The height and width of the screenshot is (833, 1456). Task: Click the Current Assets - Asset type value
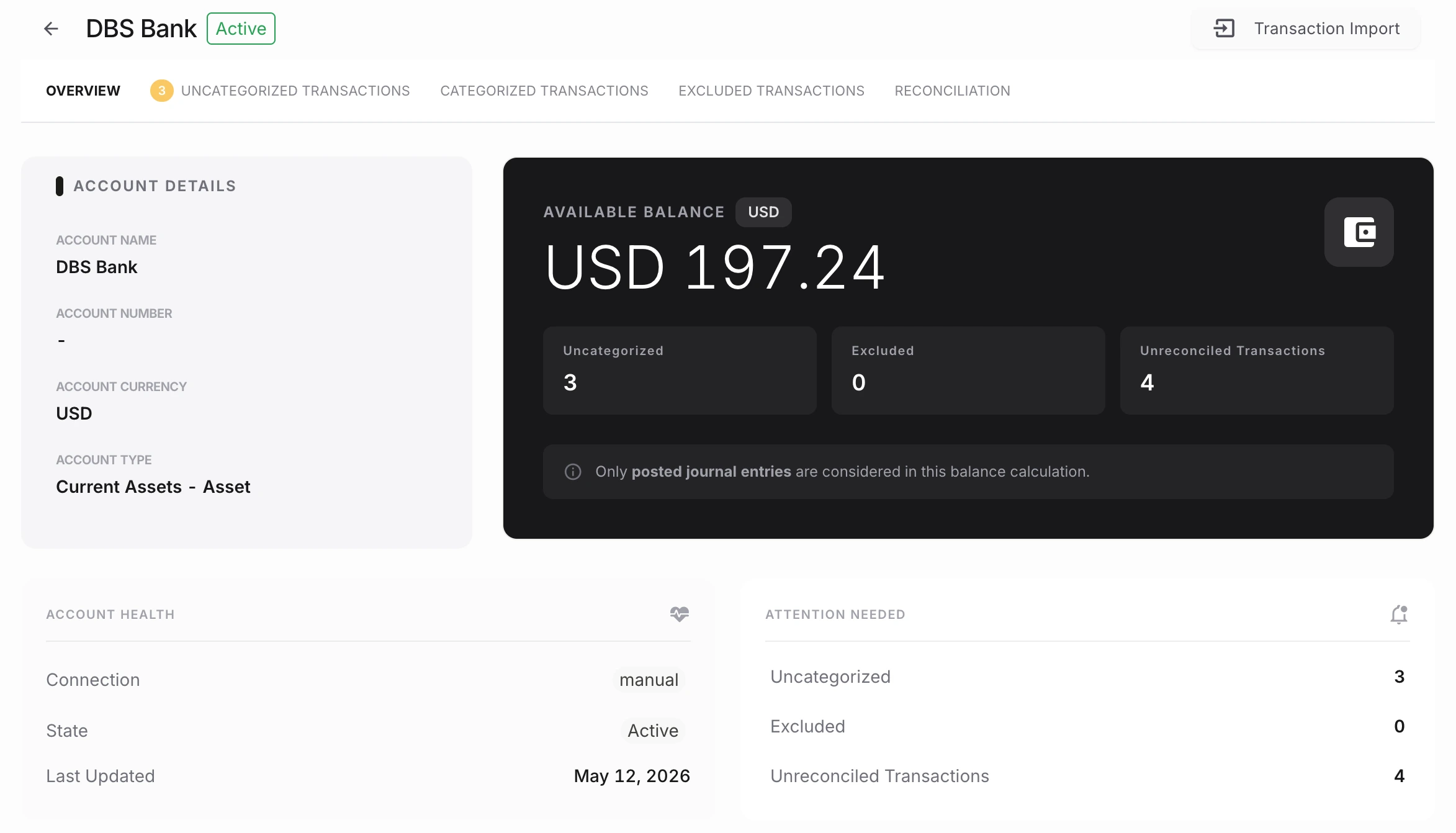coord(153,487)
